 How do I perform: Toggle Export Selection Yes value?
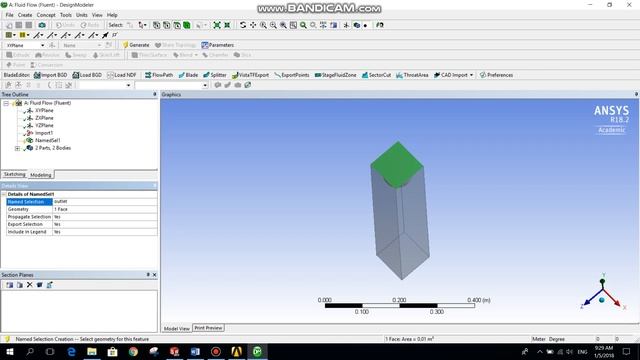point(105,224)
